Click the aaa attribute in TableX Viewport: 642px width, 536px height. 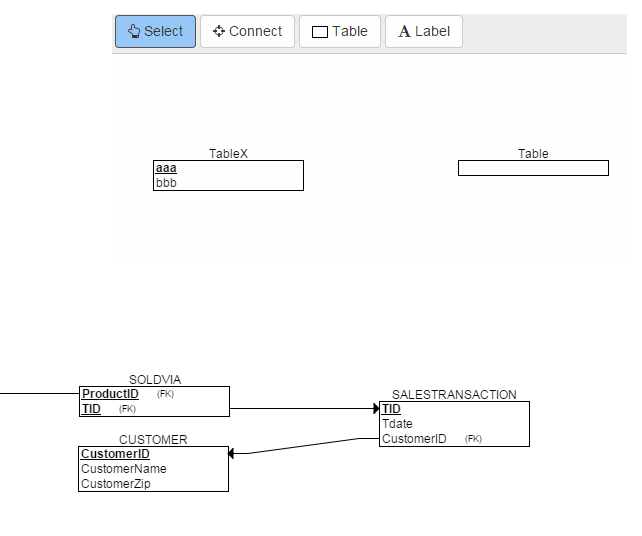166,168
